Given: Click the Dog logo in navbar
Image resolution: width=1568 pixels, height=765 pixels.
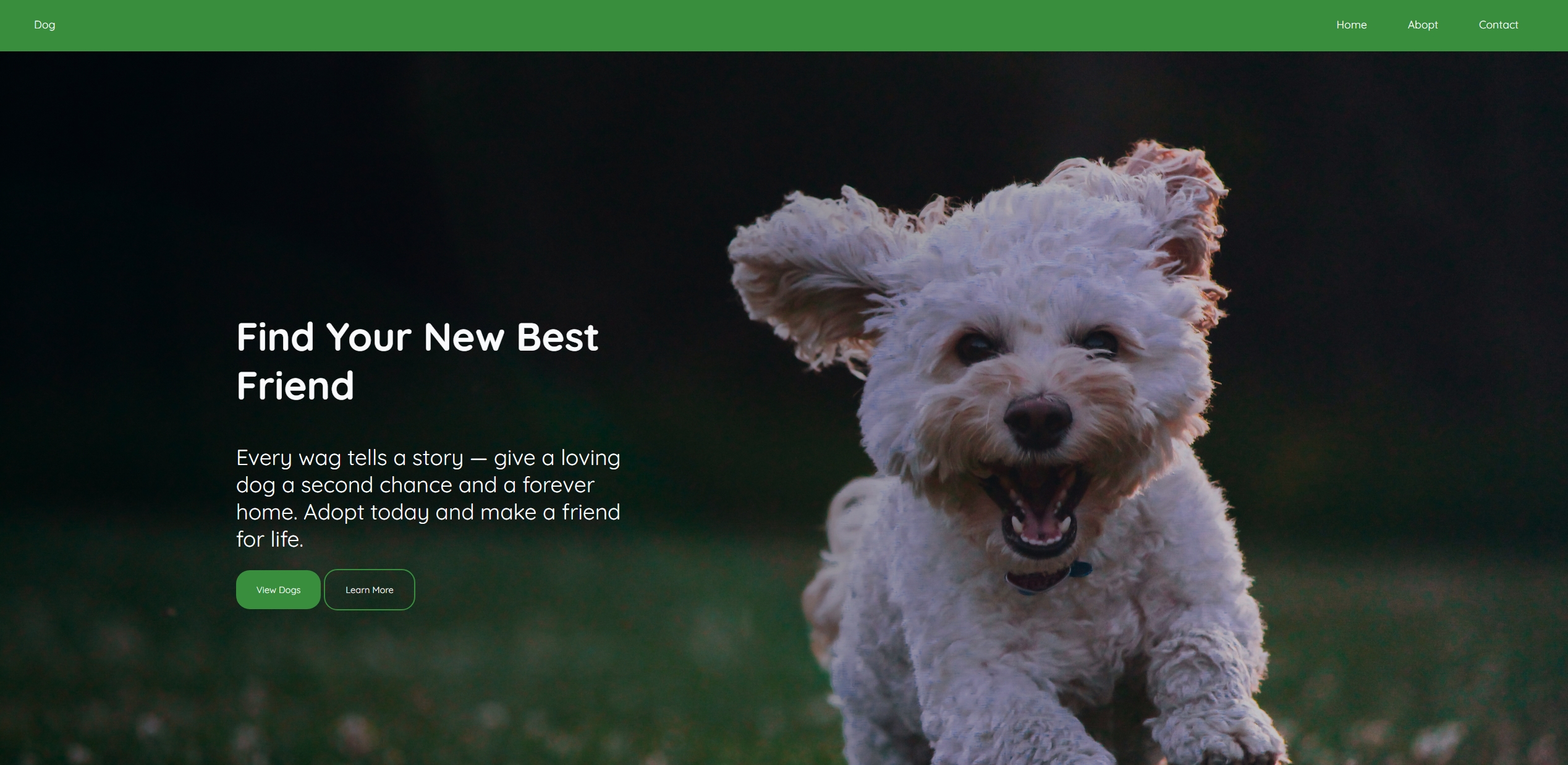Looking at the screenshot, I should click(x=44, y=25).
